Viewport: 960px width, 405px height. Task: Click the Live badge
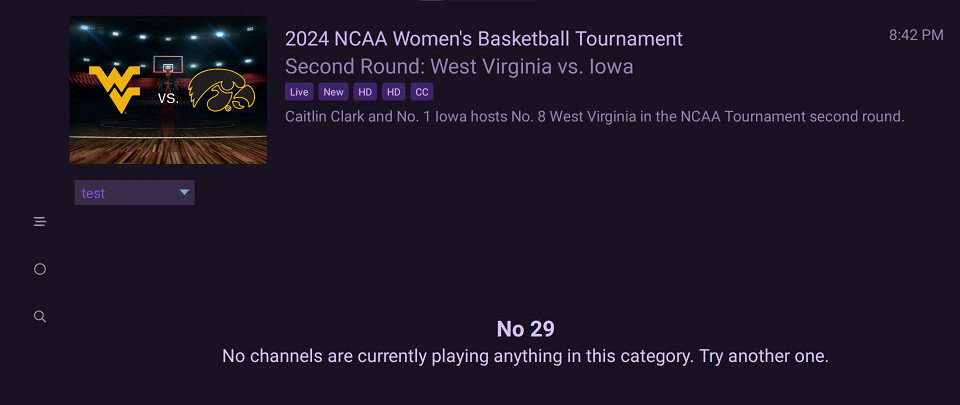click(x=299, y=92)
